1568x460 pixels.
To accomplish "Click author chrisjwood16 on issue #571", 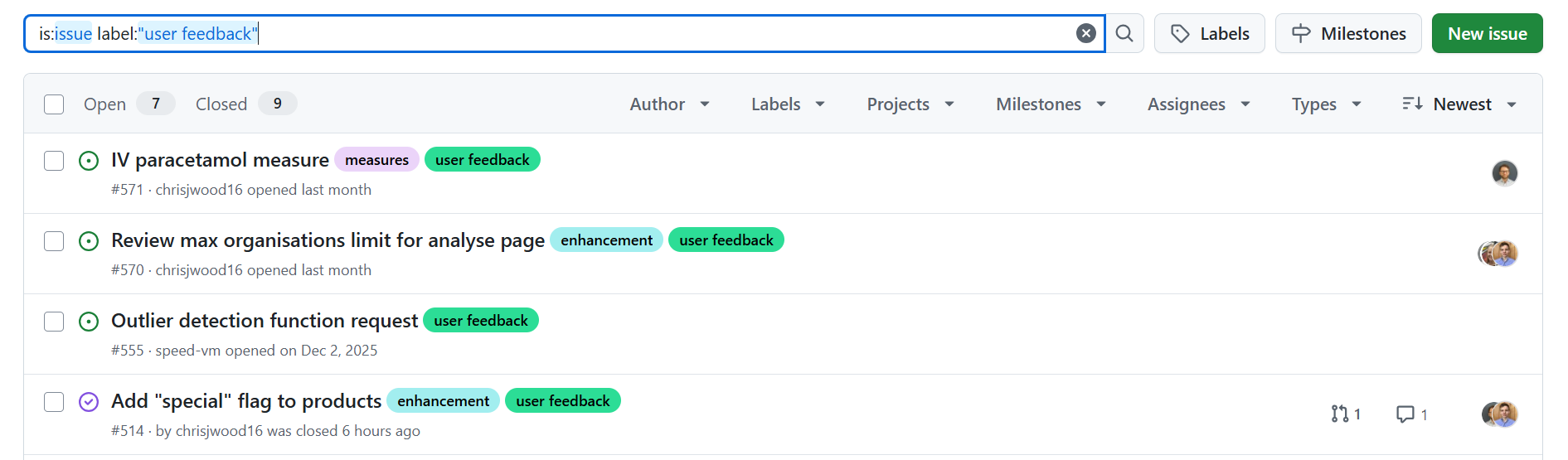I will (199, 190).
